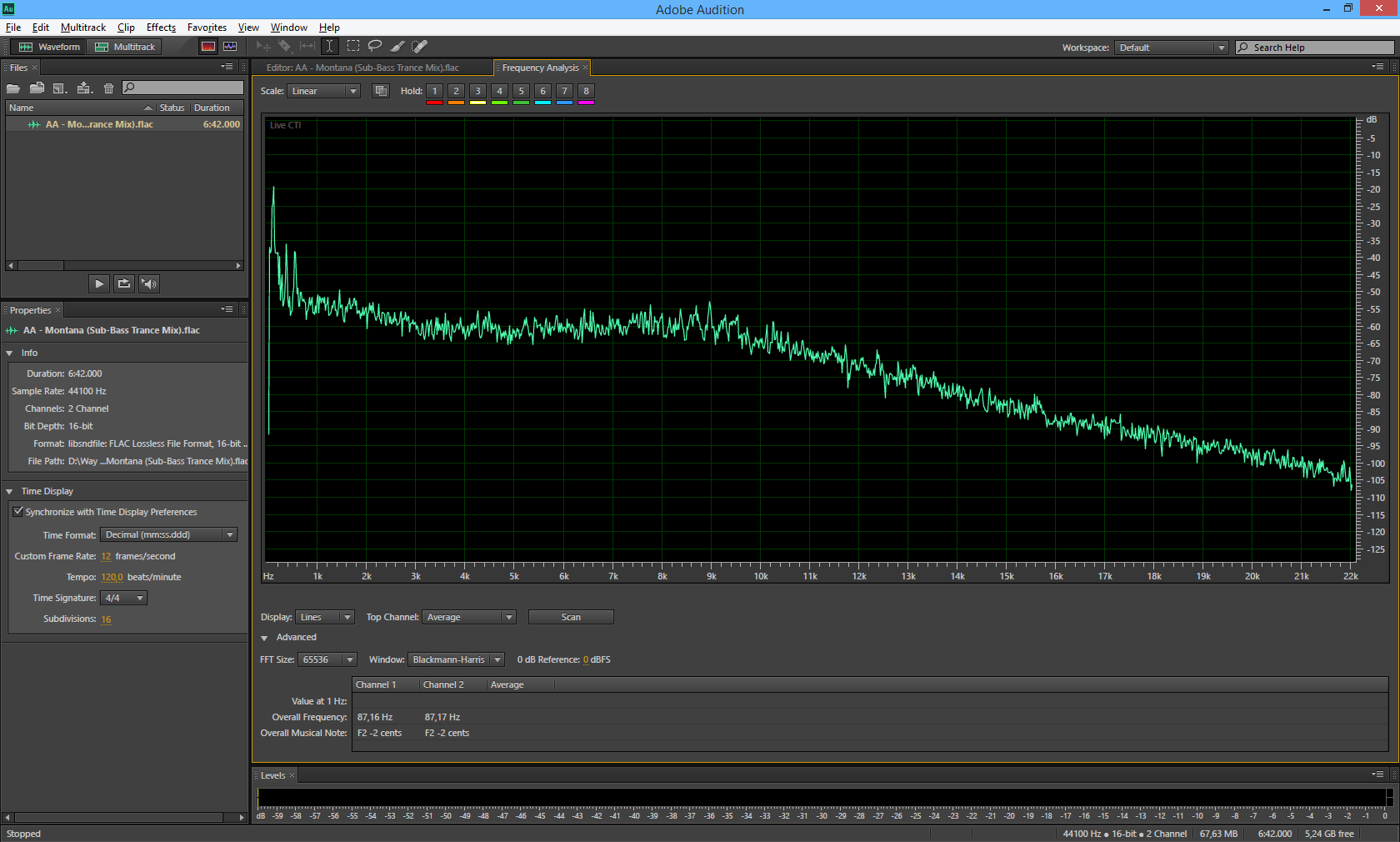Click the Scan button
This screenshot has width=1400, height=842.
coord(571,617)
